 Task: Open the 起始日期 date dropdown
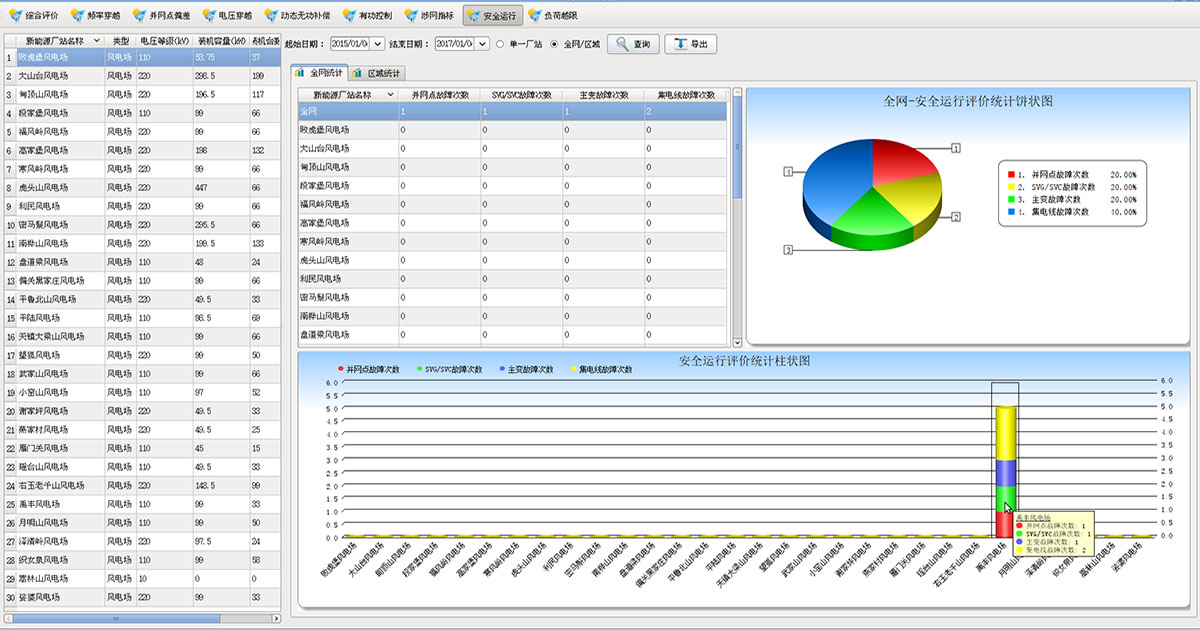[377, 44]
